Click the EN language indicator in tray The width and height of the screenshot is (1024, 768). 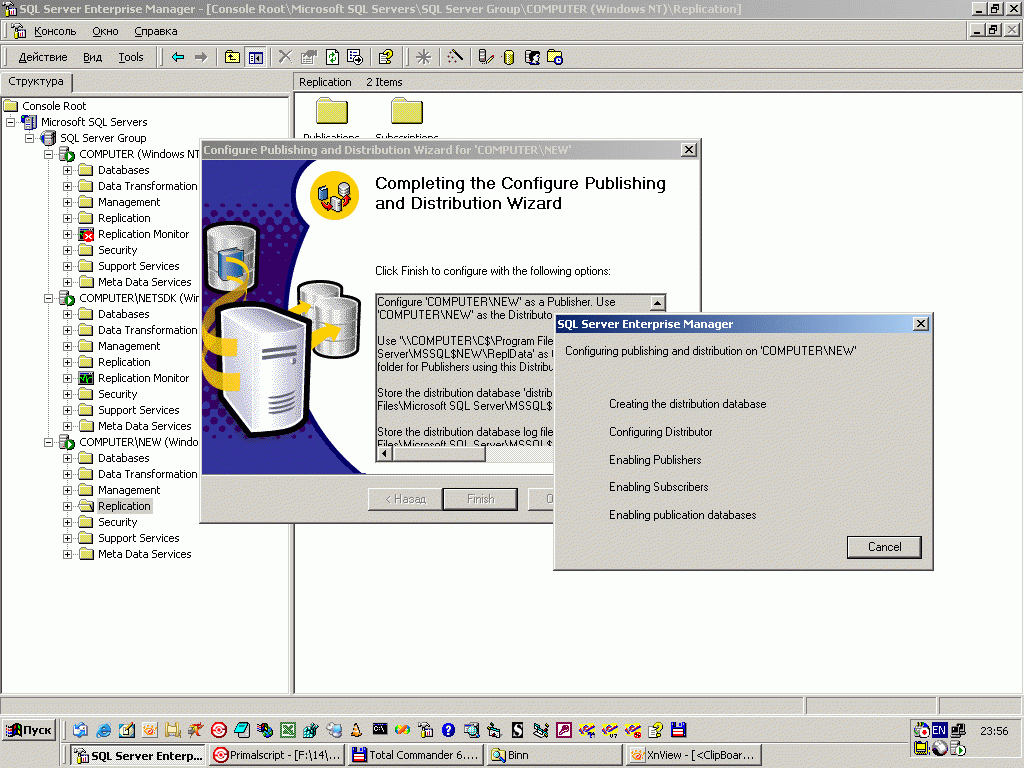(939, 730)
